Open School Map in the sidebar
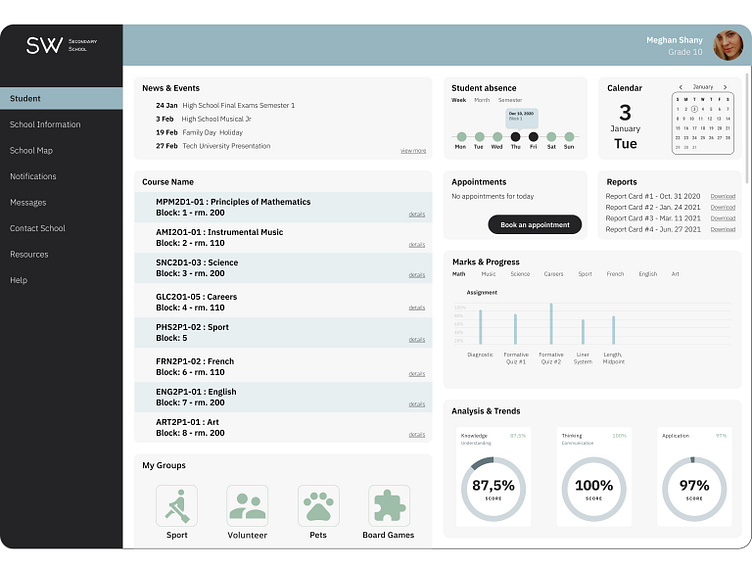The width and height of the screenshot is (752, 573). tap(31, 151)
